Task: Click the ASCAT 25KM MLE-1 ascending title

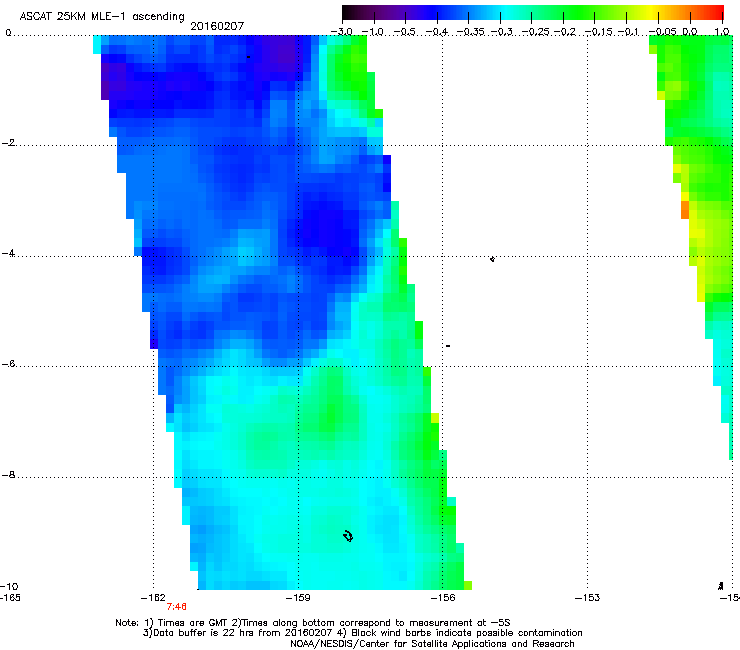Action: click(x=102, y=17)
